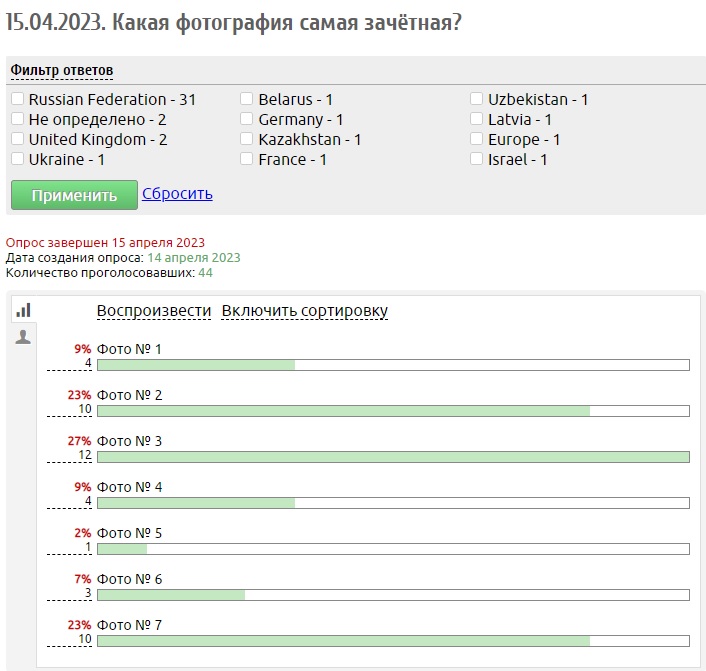This screenshot has height=671, width=706.
Task: Collapse the 'Фильтр ответов' filter section
Action: click(61, 70)
